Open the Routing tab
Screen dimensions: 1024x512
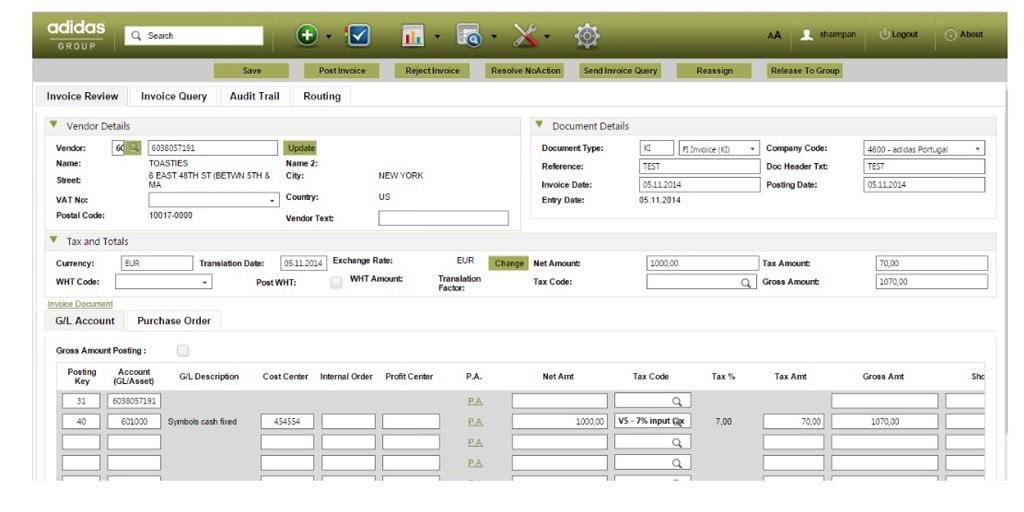pyautogui.click(x=322, y=96)
